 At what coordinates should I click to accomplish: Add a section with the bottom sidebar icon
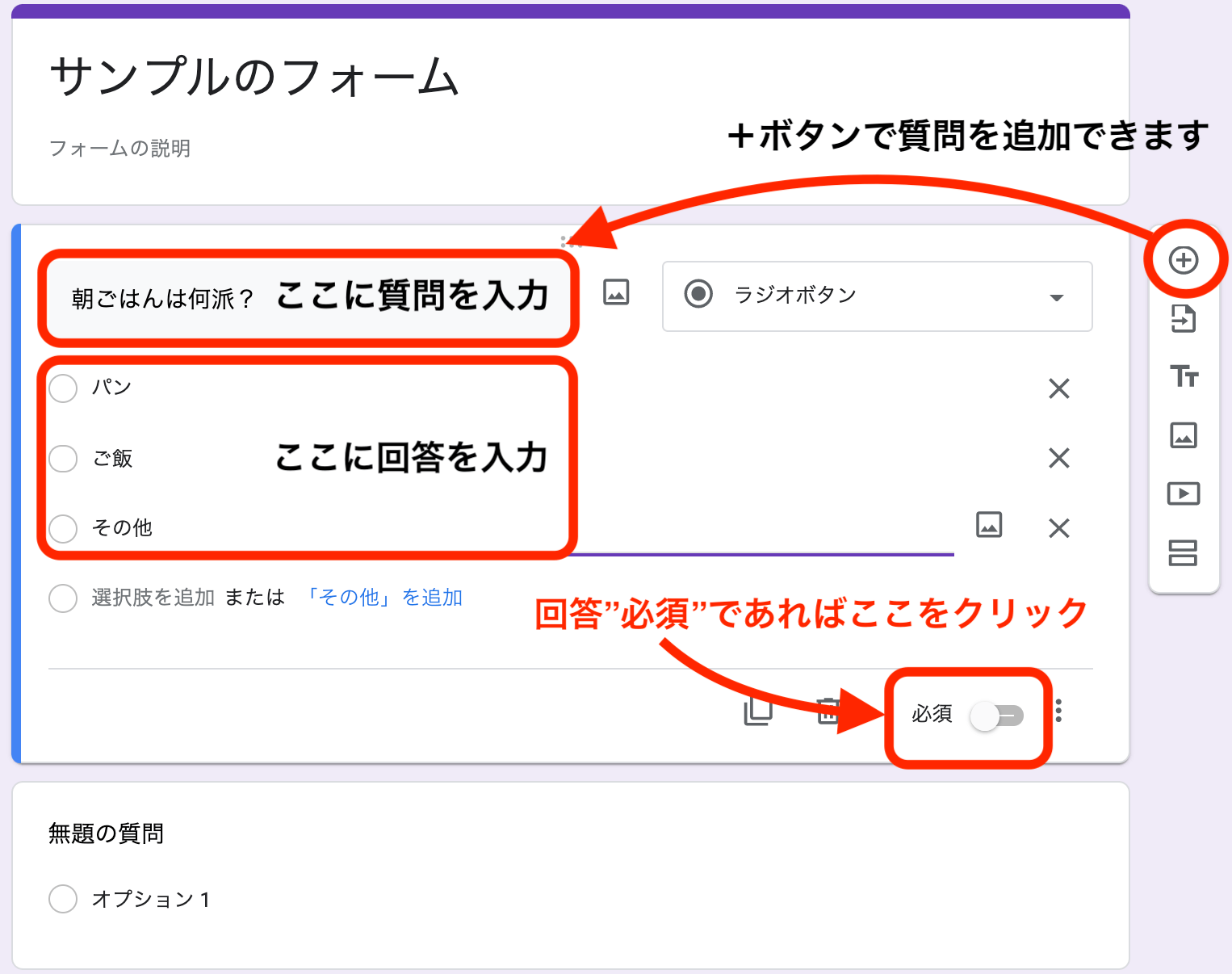click(x=1184, y=554)
